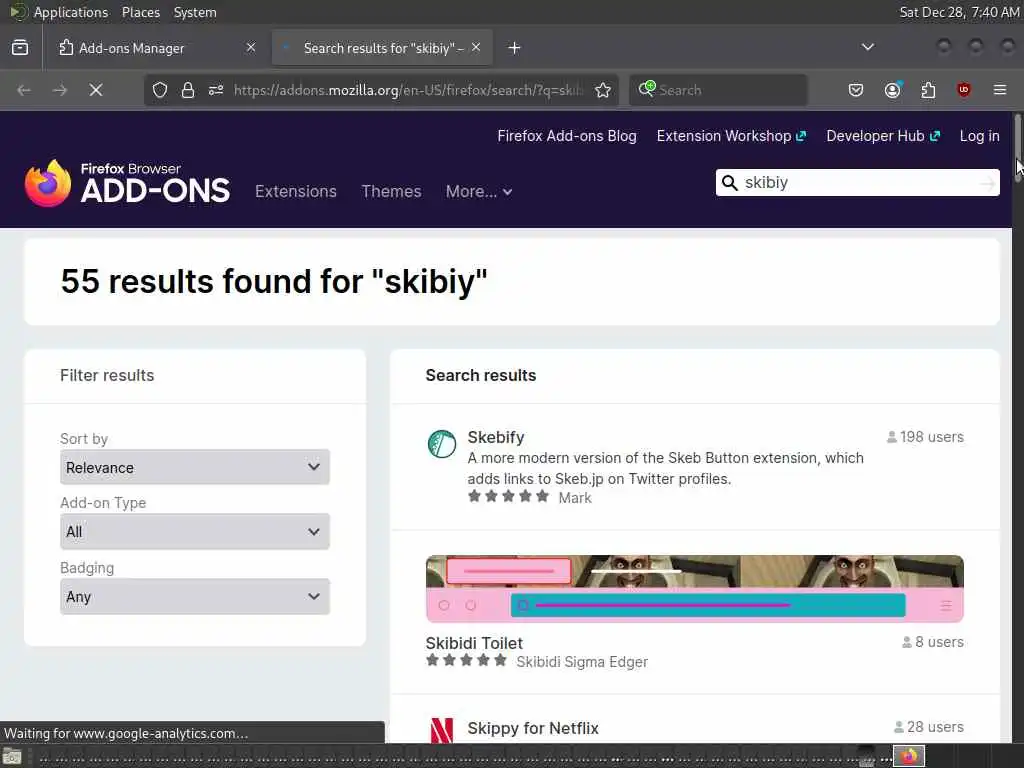
Task: Stop loading the page
Action: pyautogui.click(x=96, y=90)
